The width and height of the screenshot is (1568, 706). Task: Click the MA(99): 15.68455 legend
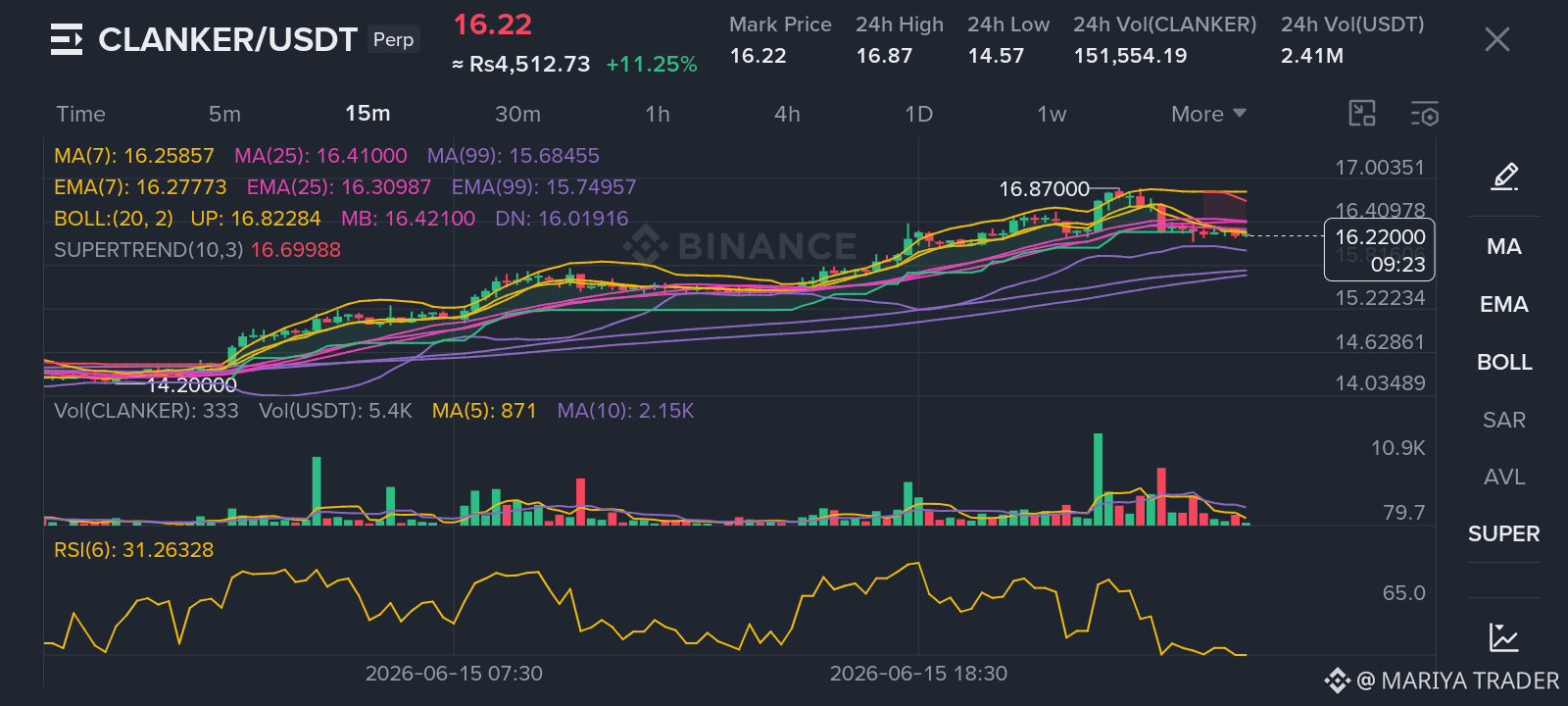tap(514, 156)
